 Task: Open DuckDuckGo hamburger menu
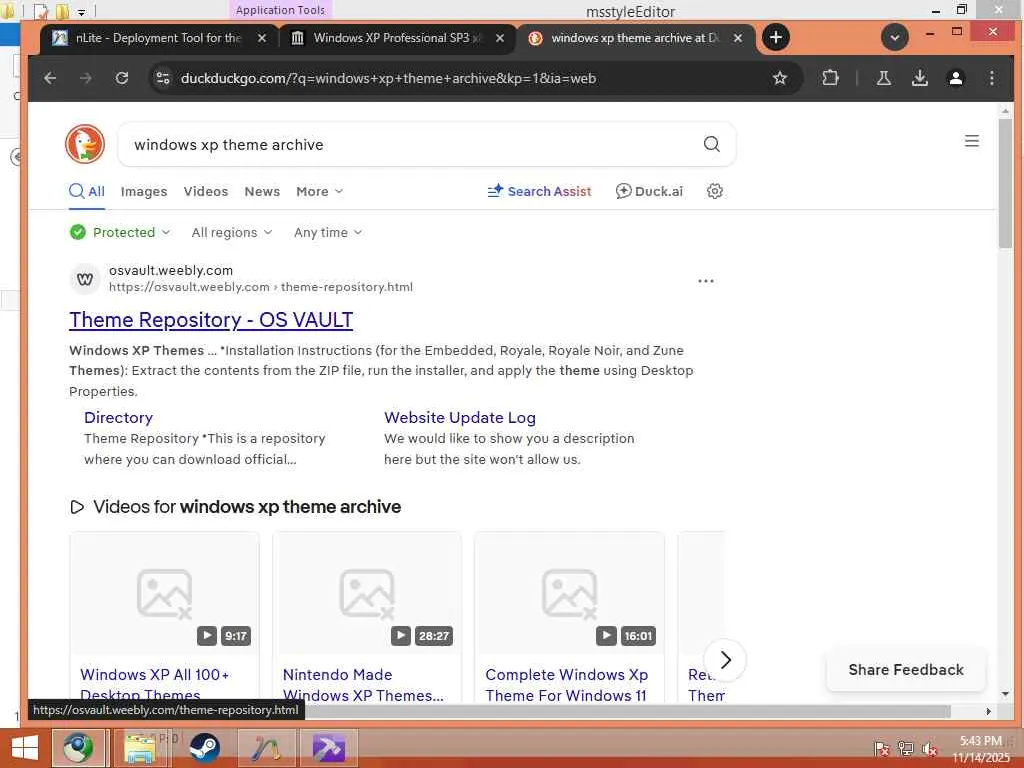click(971, 141)
